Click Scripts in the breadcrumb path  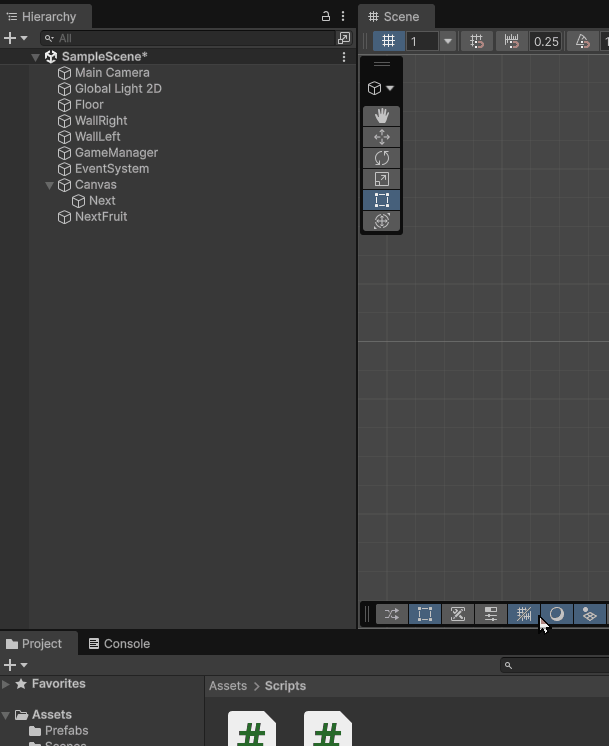coord(285,686)
